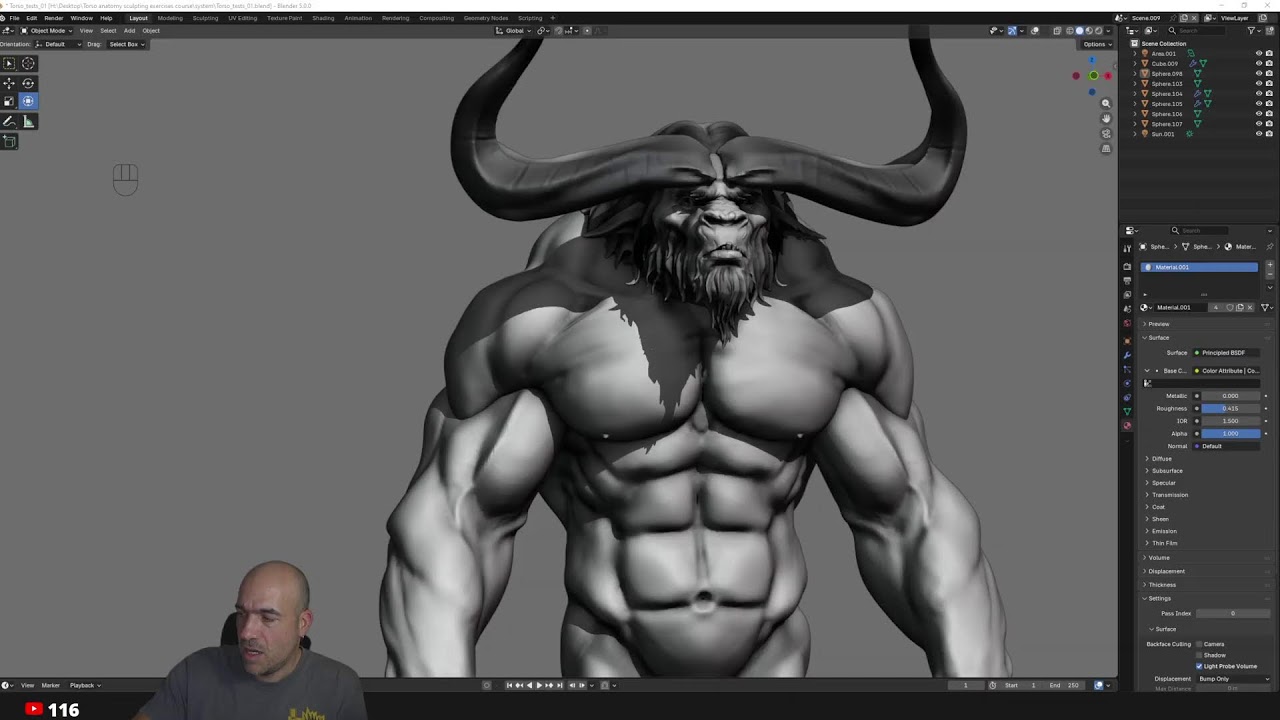Click the Color Attribute base color button

(x=1228, y=371)
